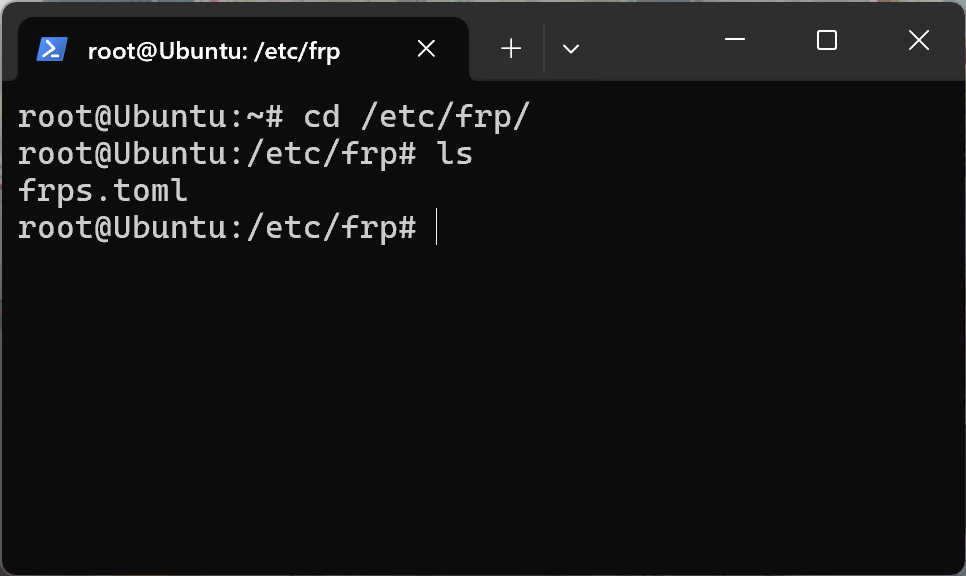Open a new tab with plus icon
The image size is (966, 576).
[x=511, y=49]
